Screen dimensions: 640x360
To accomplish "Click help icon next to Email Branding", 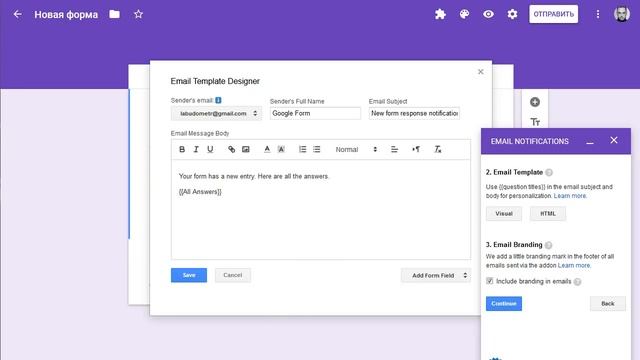I will tap(549, 245).
